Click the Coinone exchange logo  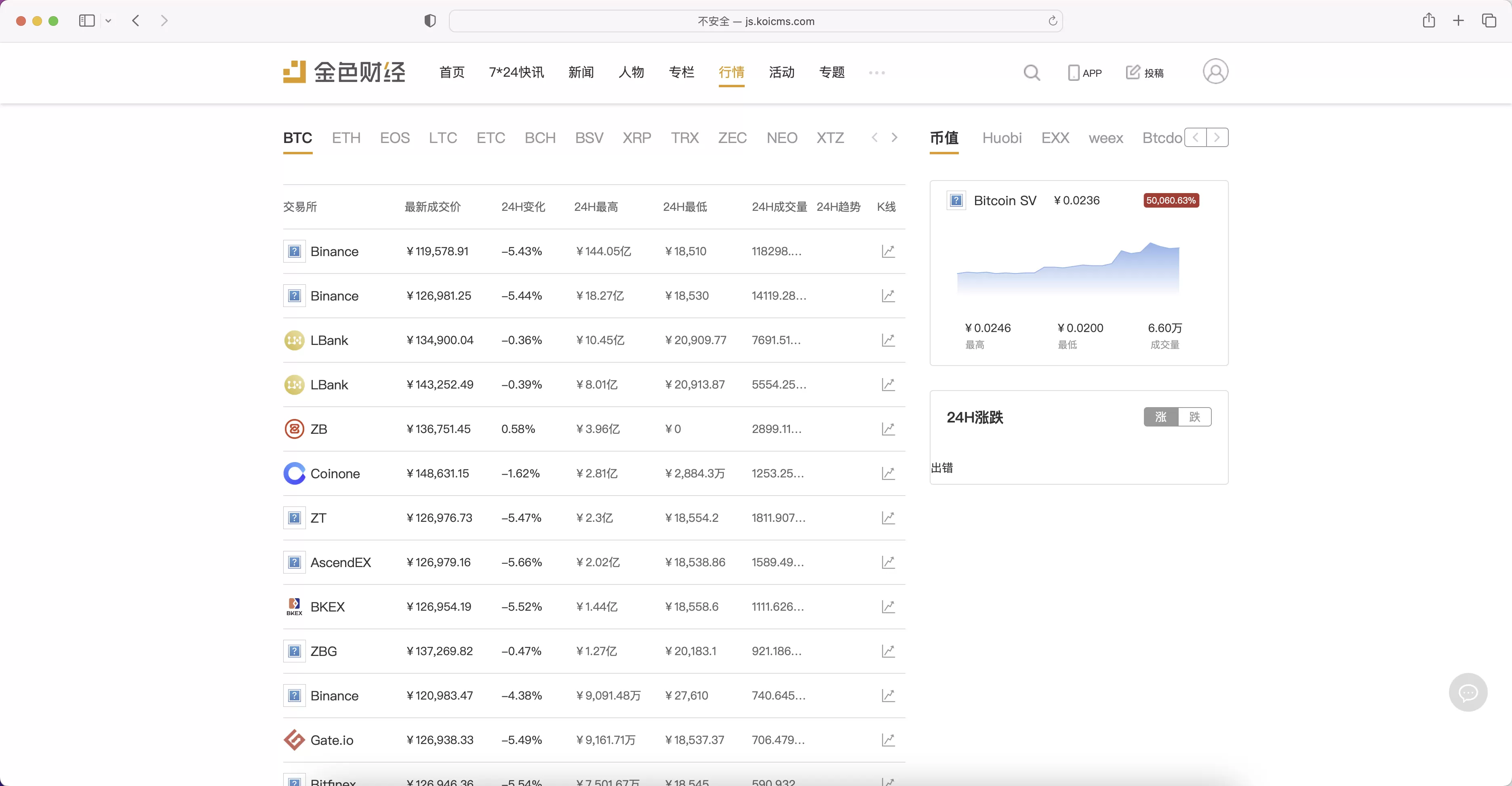click(x=294, y=473)
